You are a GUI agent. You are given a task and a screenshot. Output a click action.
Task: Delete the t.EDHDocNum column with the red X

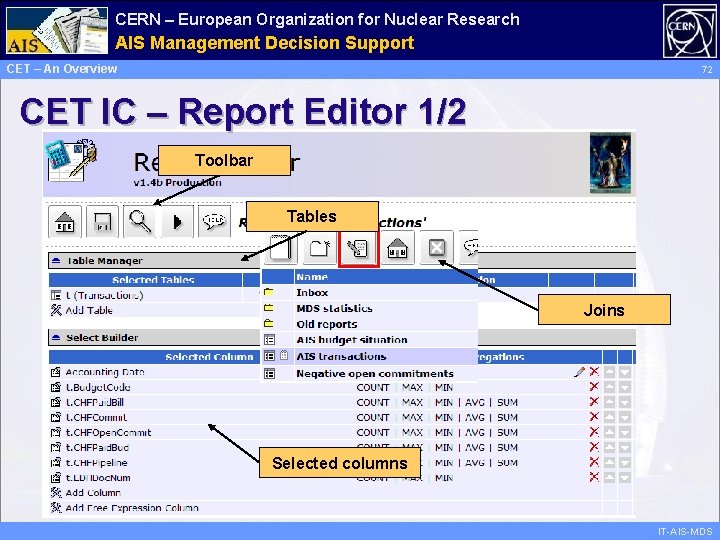pos(594,477)
